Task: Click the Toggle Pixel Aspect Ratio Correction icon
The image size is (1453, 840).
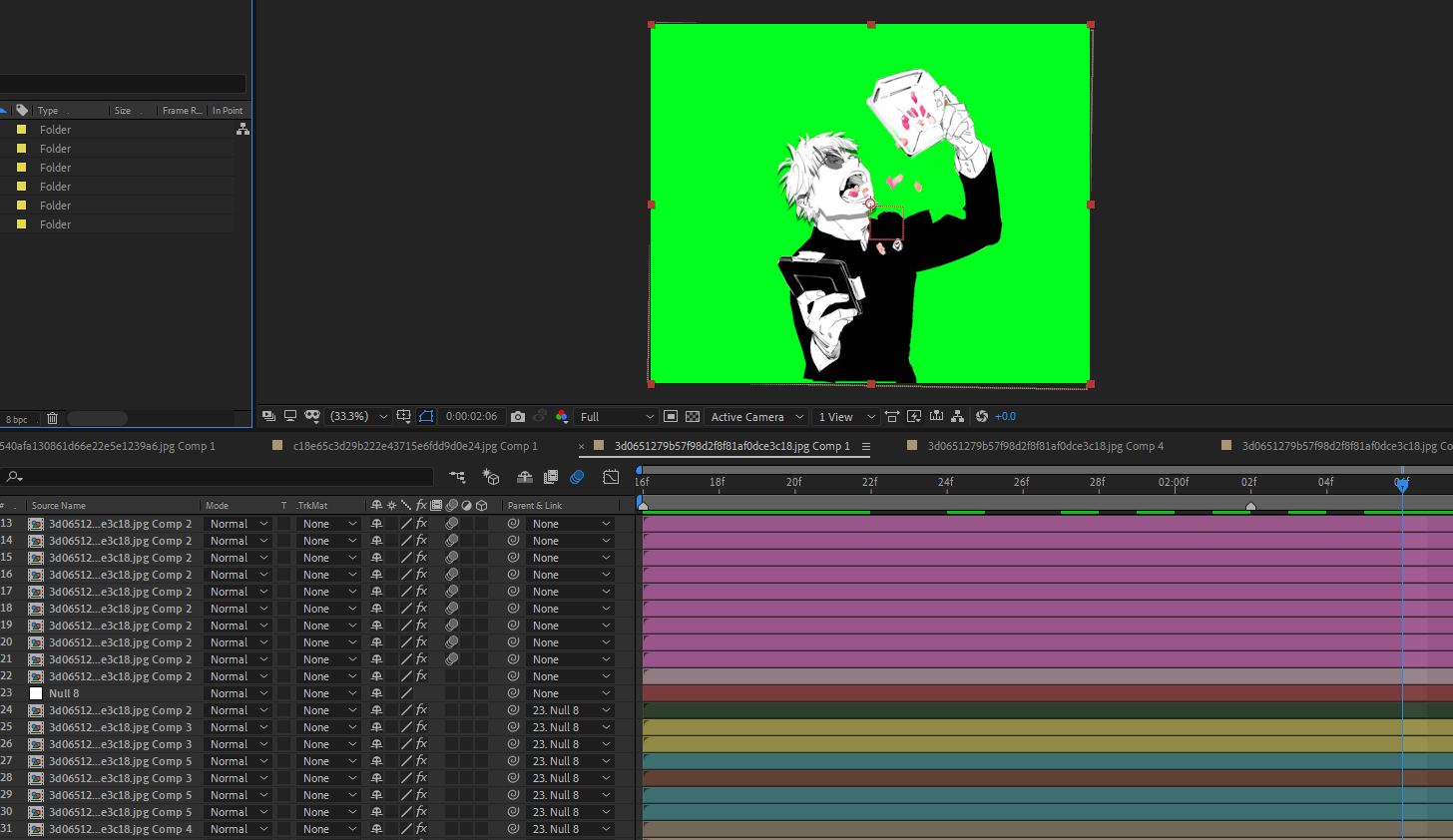Action: point(892,416)
